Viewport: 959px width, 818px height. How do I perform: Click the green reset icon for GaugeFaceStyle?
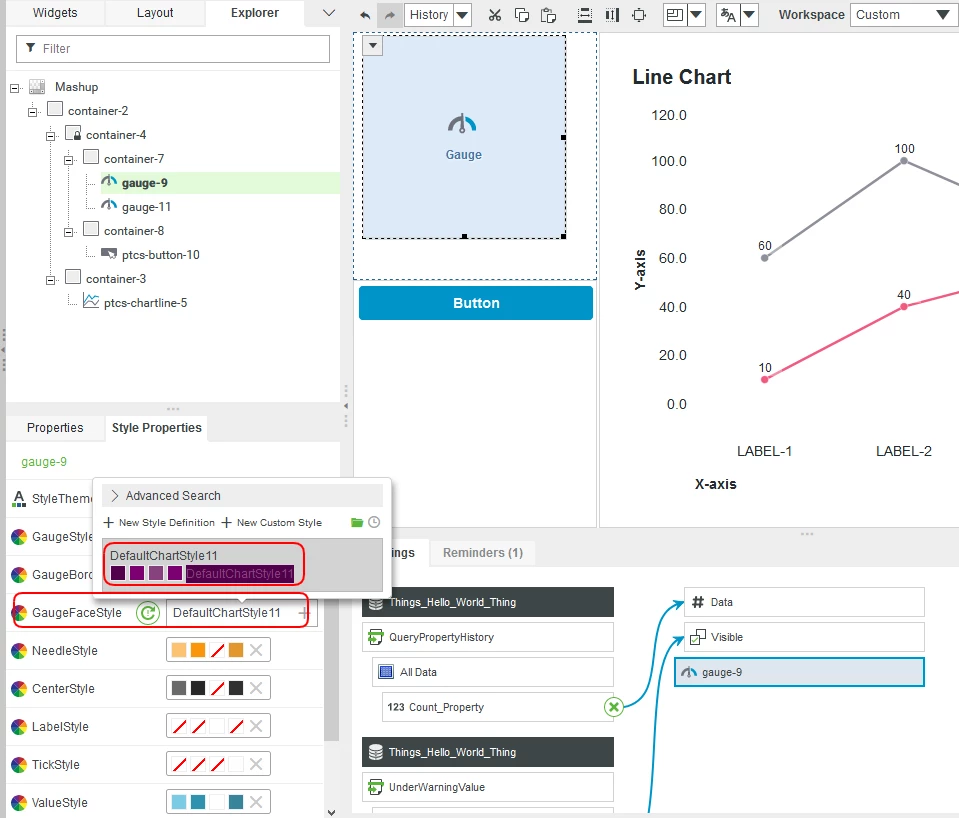pyautogui.click(x=148, y=612)
